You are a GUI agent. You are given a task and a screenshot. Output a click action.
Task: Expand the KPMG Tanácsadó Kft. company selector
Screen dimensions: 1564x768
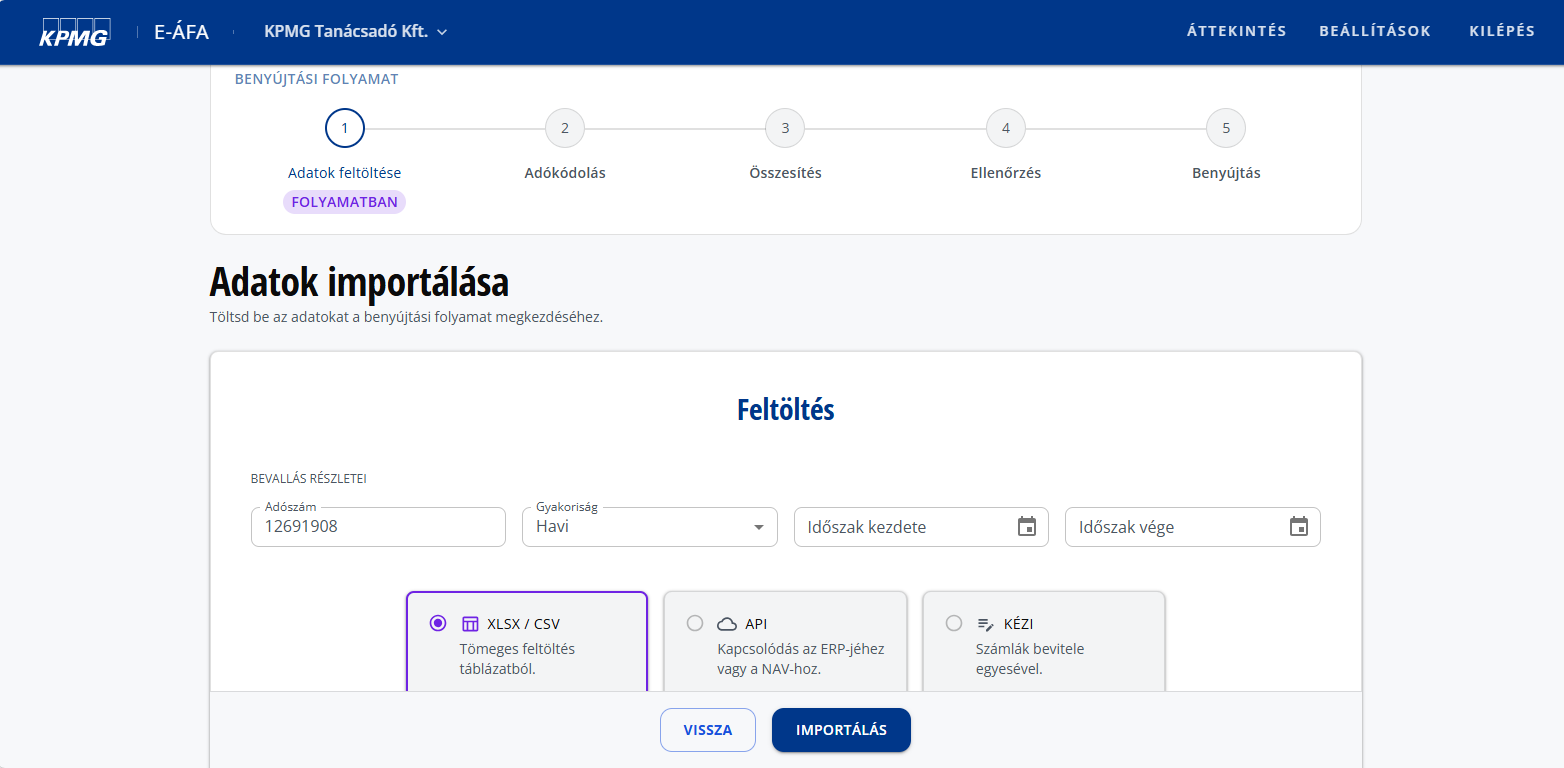point(355,32)
